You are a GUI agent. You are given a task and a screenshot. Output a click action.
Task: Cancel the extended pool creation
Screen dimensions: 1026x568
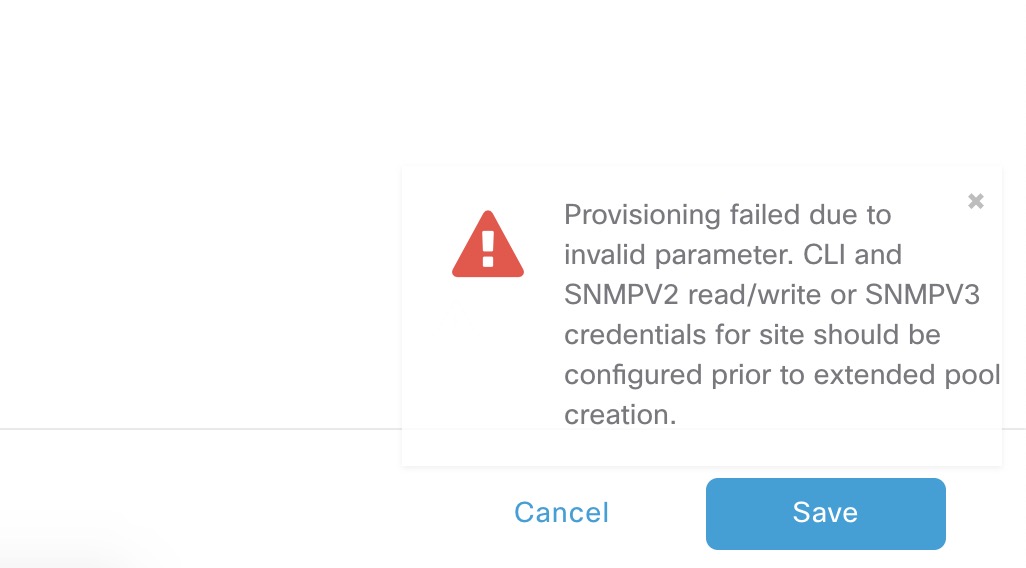coord(561,512)
